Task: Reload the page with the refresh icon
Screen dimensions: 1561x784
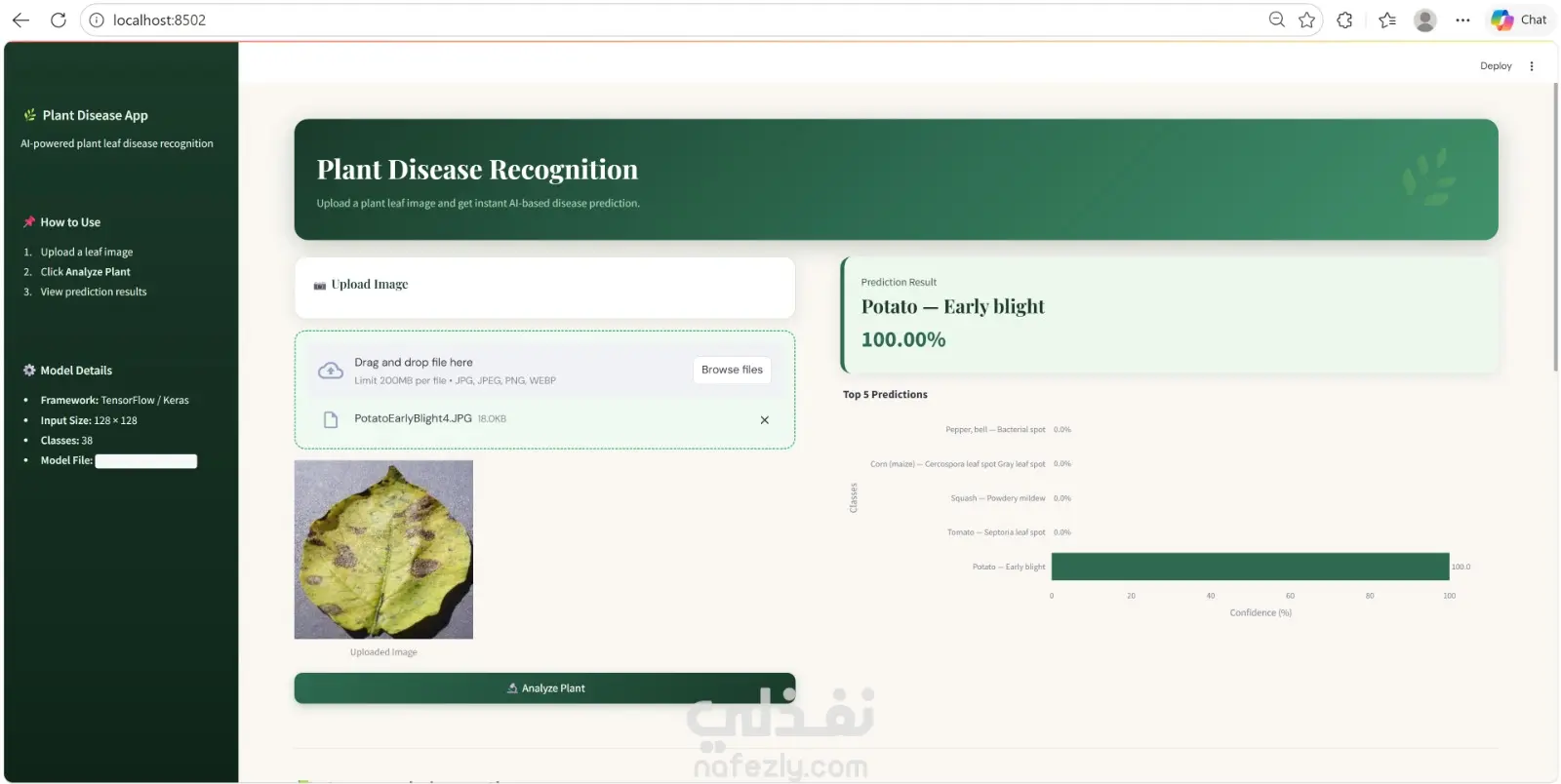Action: (59, 20)
